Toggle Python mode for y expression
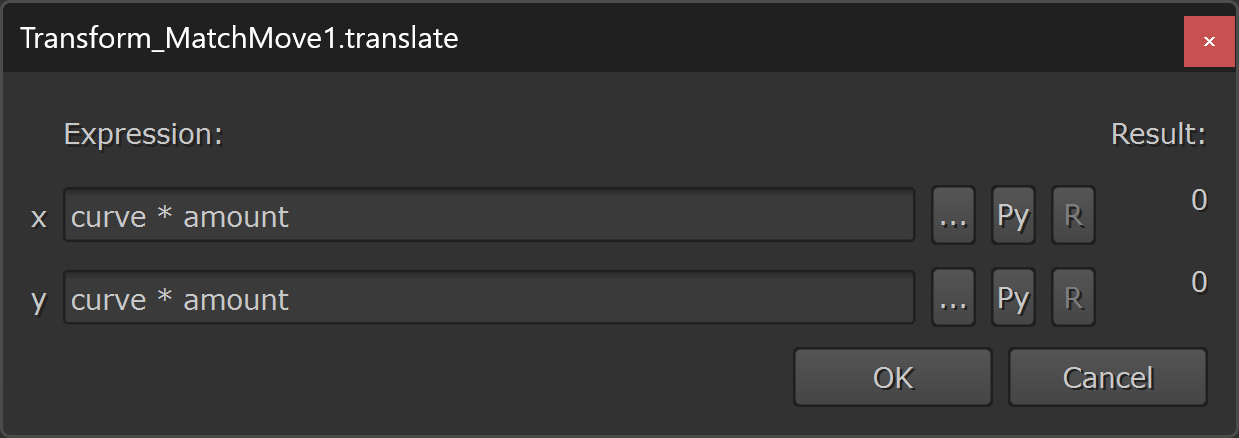The width and height of the screenshot is (1239, 438). point(1013,297)
